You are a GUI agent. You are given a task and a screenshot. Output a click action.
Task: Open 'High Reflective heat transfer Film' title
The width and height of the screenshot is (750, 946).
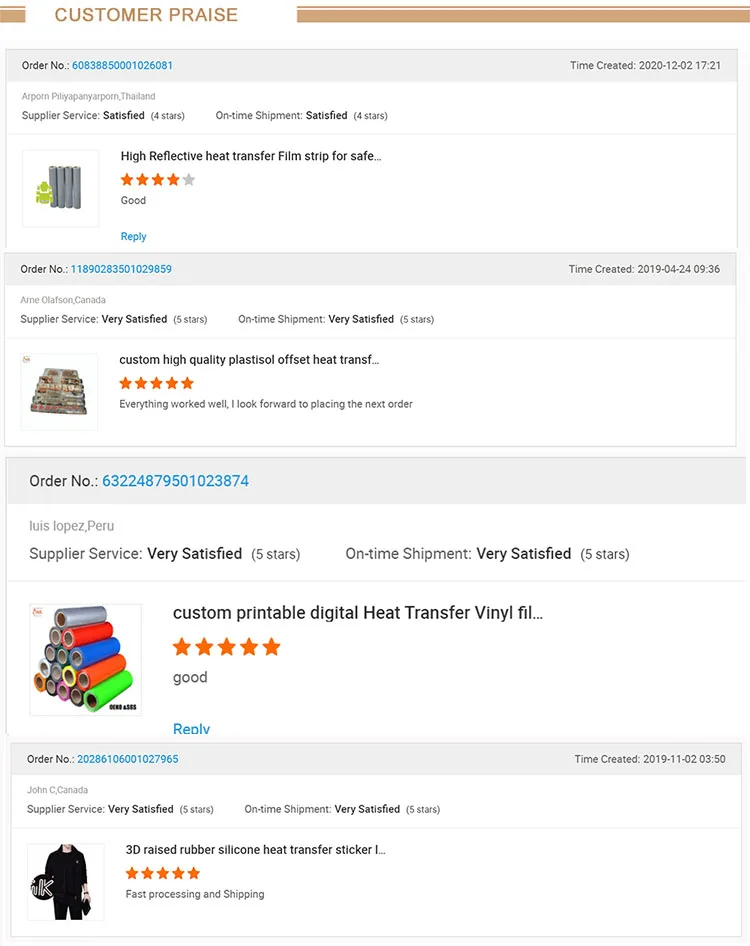click(251, 156)
